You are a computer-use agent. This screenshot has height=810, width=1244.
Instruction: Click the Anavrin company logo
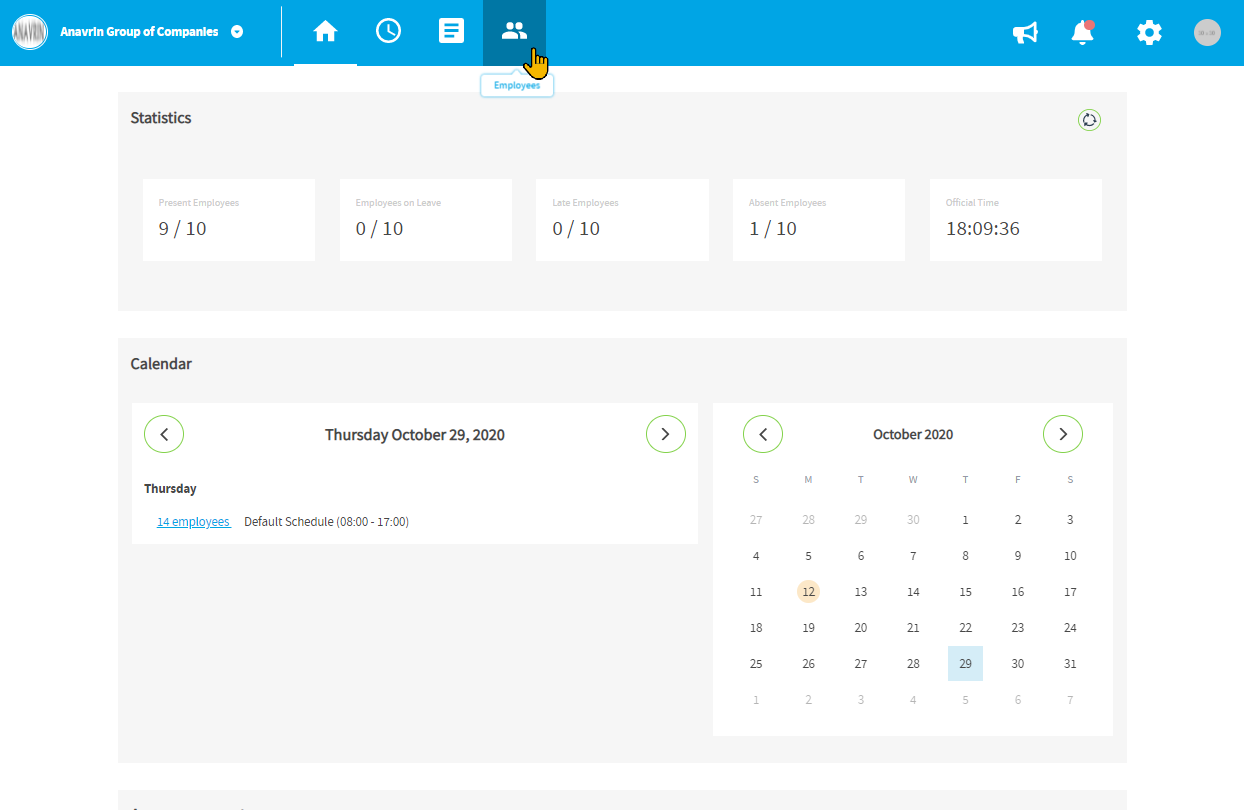(x=30, y=32)
